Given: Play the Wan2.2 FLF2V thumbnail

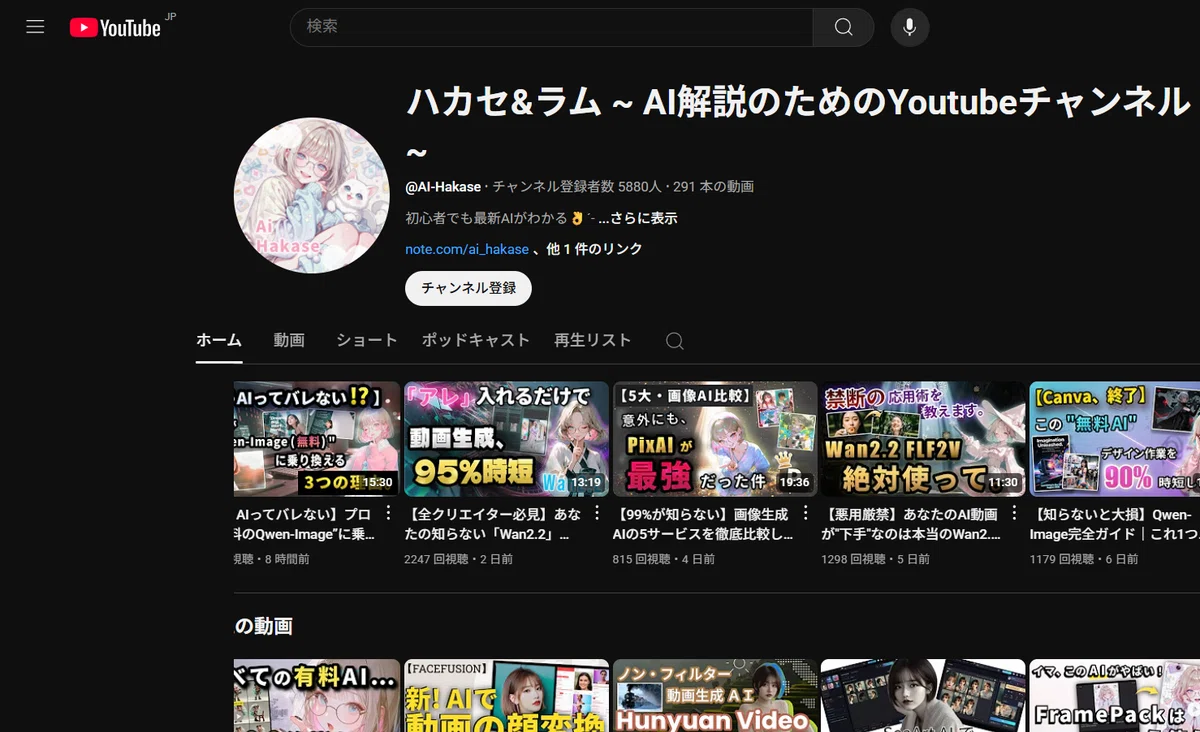Looking at the screenshot, I should point(923,439).
